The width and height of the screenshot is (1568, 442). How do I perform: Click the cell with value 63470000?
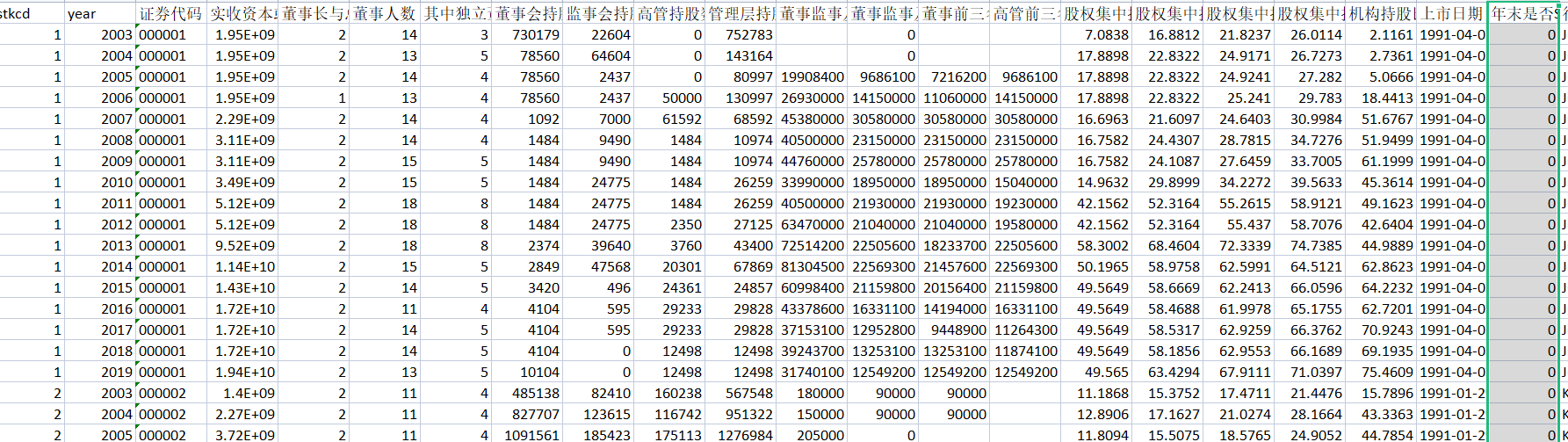pyautogui.click(x=812, y=224)
